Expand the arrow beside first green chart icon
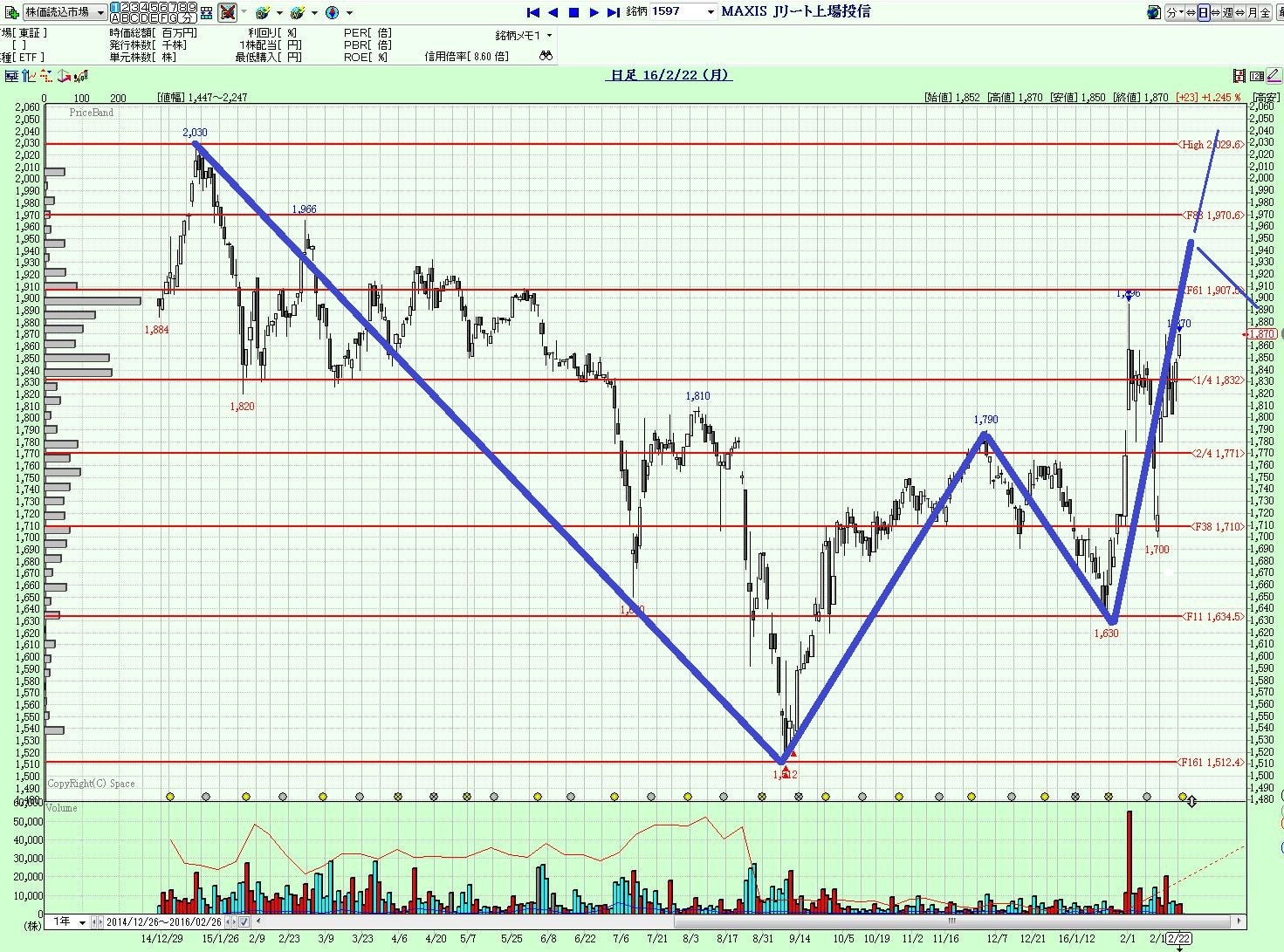This screenshot has width=1284, height=952. (279, 13)
